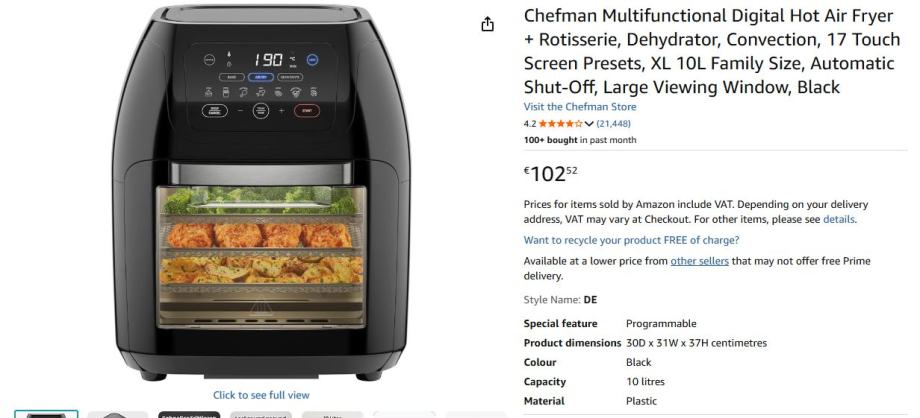920x418 pixels.
Task: Click the Chefman air fryer product title
Action: tap(712, 51)
